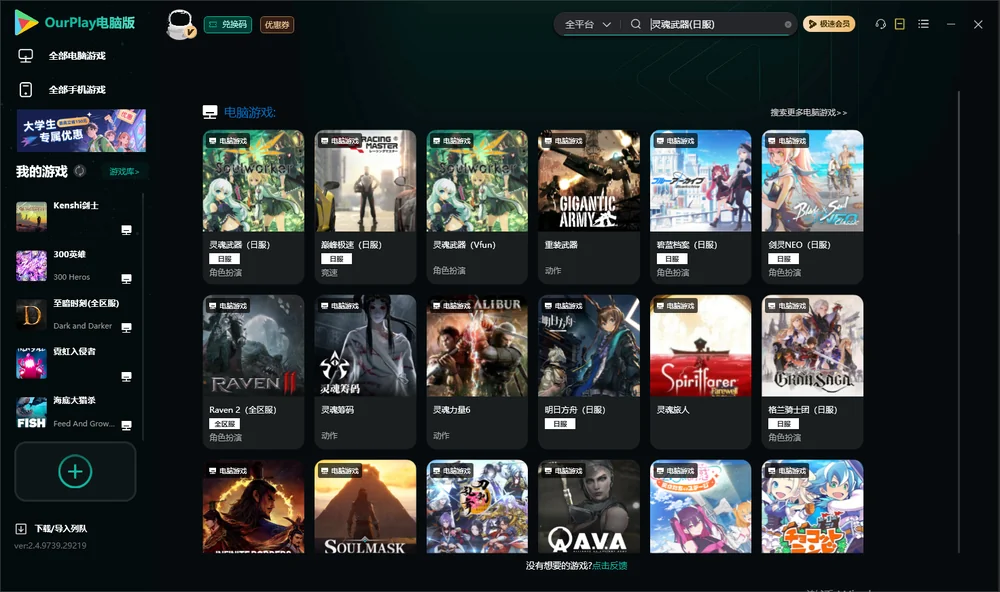The width and height of the screenshot is (1000, 592).
Task: Click the PC icon on the 海底大猎杀 row
Action: (126, 426)
